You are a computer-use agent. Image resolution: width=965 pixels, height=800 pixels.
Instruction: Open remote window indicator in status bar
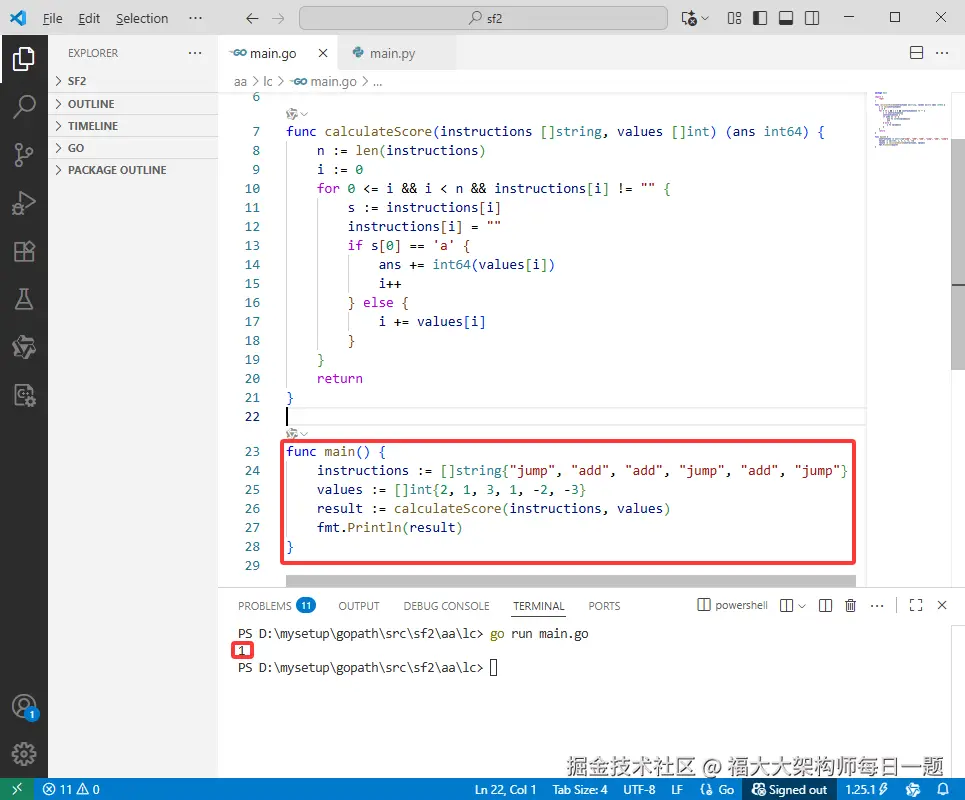(17, 789)
